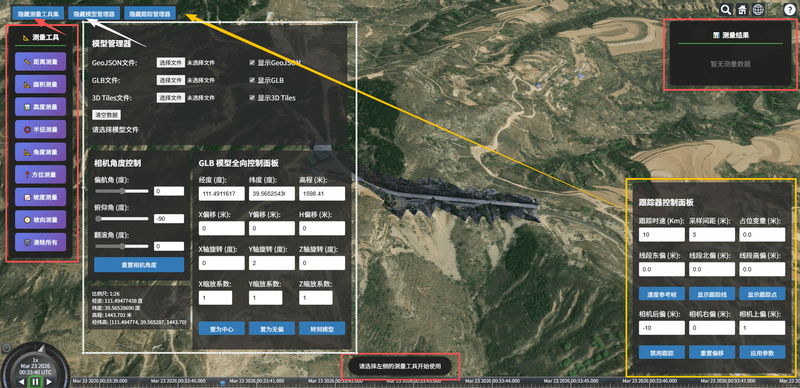Open the globe scene mode picker
The image size is (800, 388).
point(758,9)
